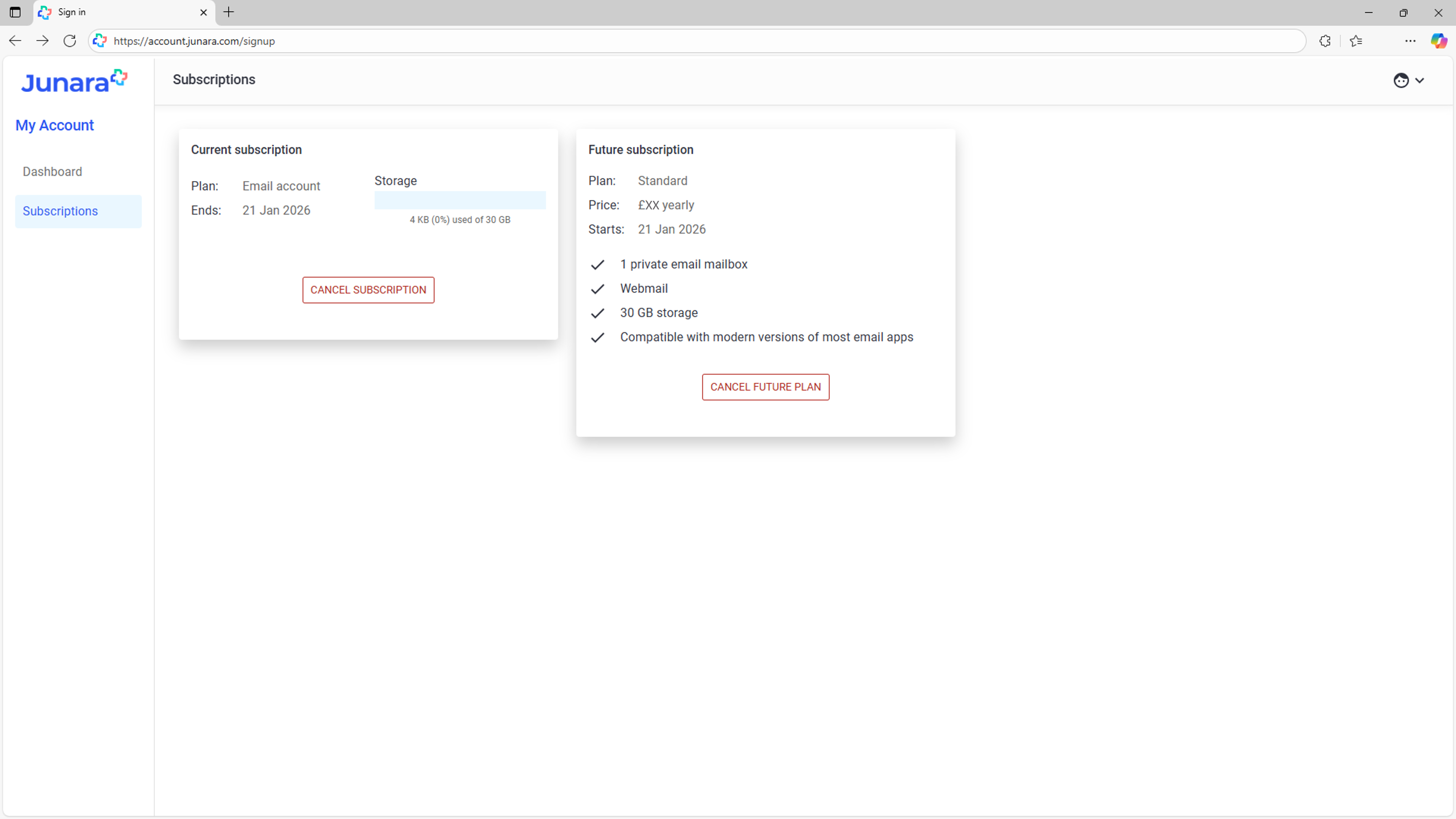
Task: Click the '£XX yearly' price
Action: [x=666, y=205]
